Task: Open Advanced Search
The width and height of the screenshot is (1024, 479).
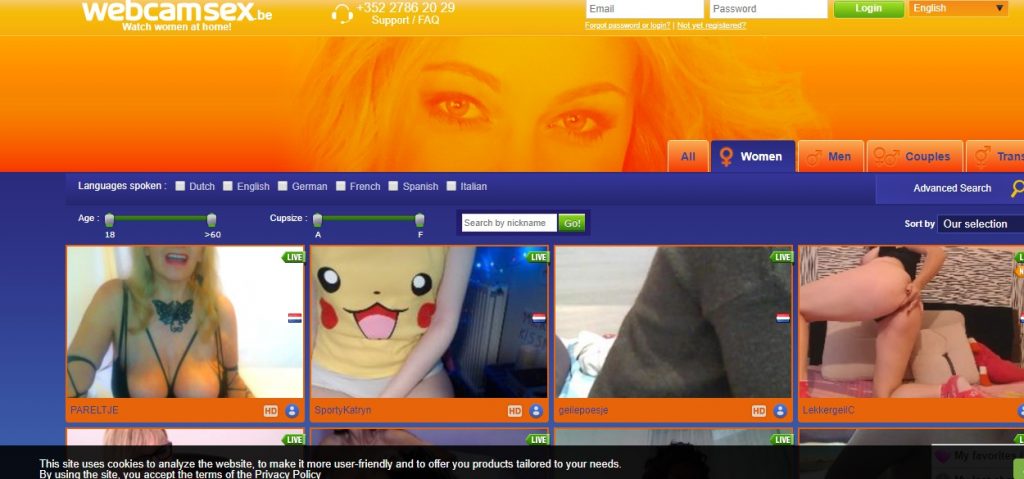Action: [x=952, y=188]
